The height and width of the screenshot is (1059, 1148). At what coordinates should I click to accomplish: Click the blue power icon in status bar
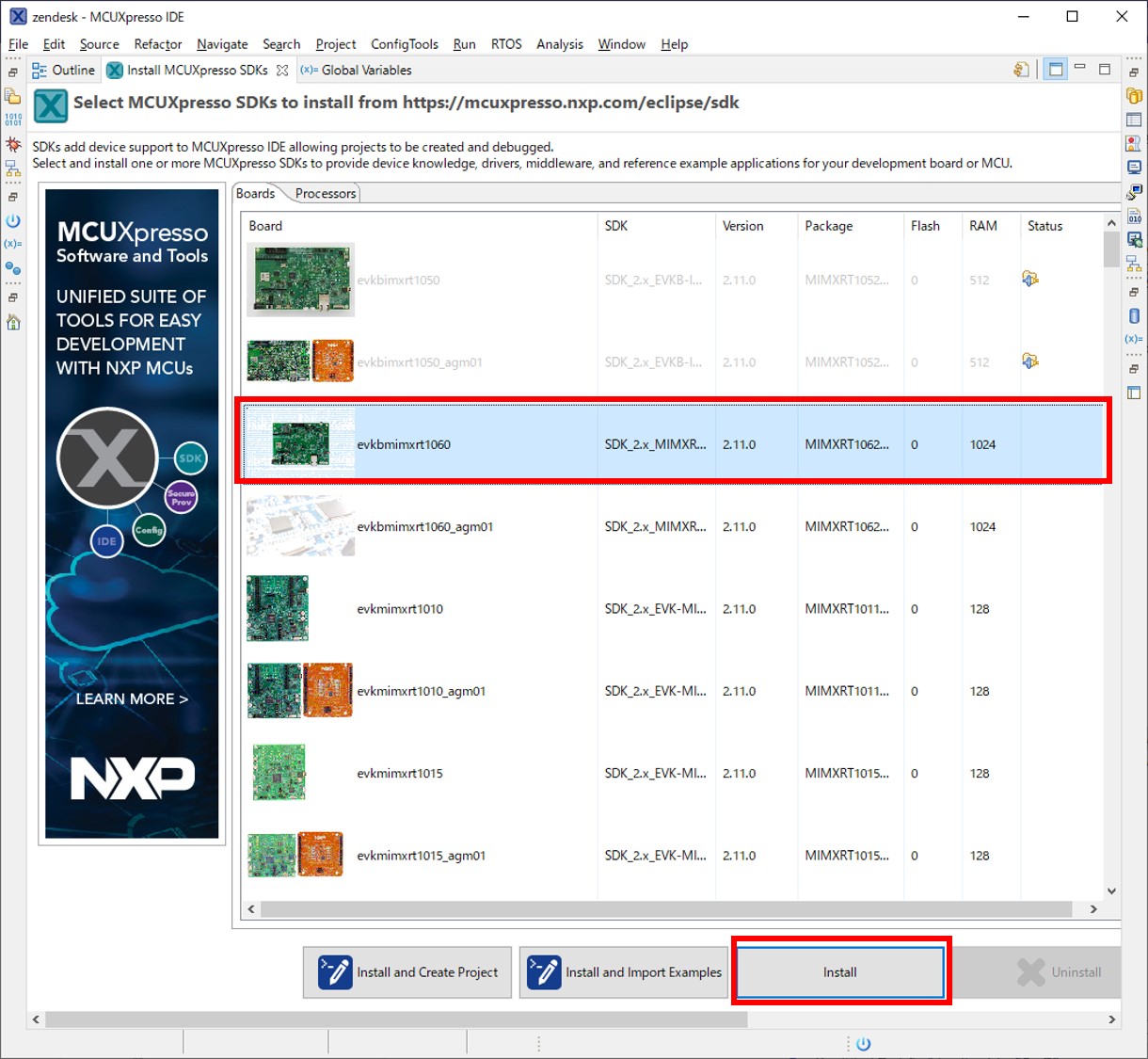click(x=863, y=1043)
